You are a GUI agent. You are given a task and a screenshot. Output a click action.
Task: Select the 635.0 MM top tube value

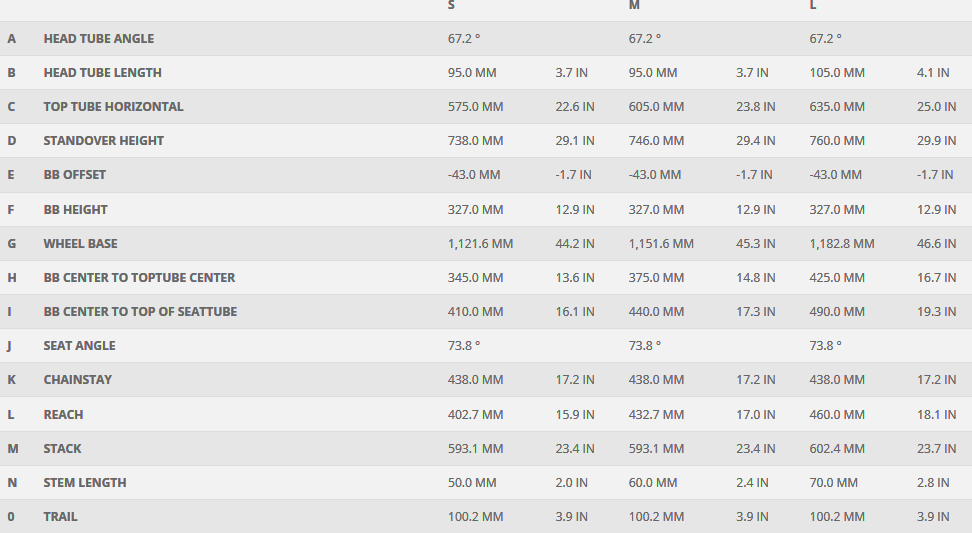[x=836, y=107]
